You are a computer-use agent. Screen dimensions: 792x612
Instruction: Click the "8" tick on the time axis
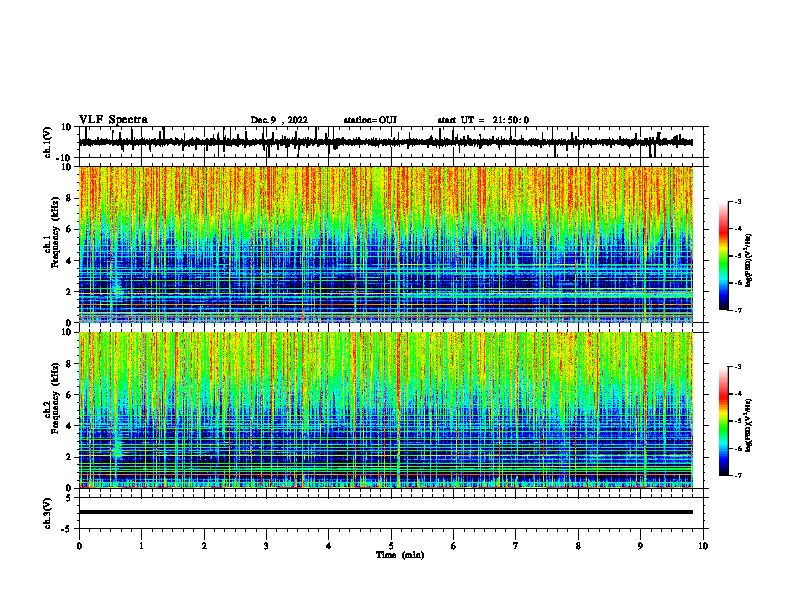tap(578, 546)
